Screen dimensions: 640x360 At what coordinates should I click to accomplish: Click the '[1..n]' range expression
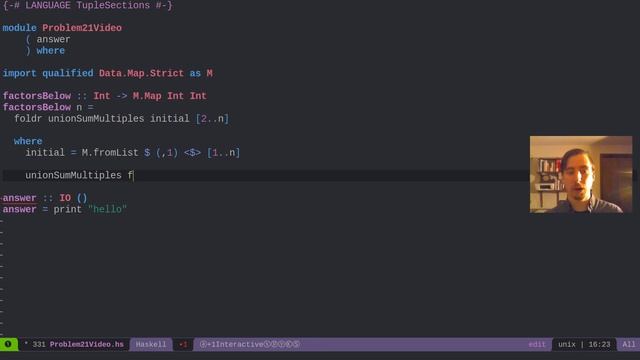point(224,153)
